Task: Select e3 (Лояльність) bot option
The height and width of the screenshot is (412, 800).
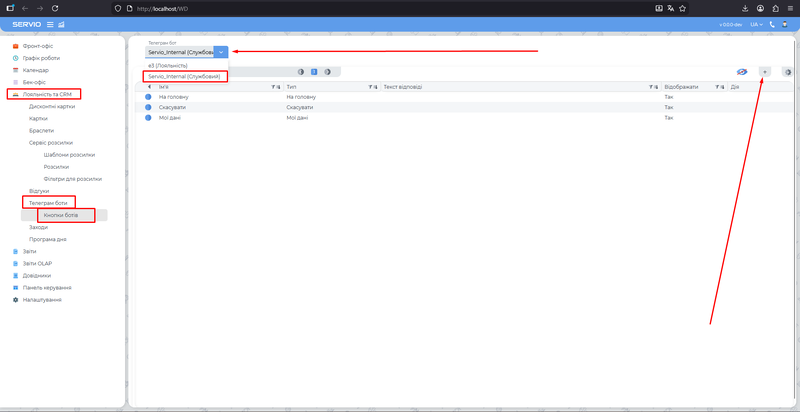Action: click(x=168, y=65)
